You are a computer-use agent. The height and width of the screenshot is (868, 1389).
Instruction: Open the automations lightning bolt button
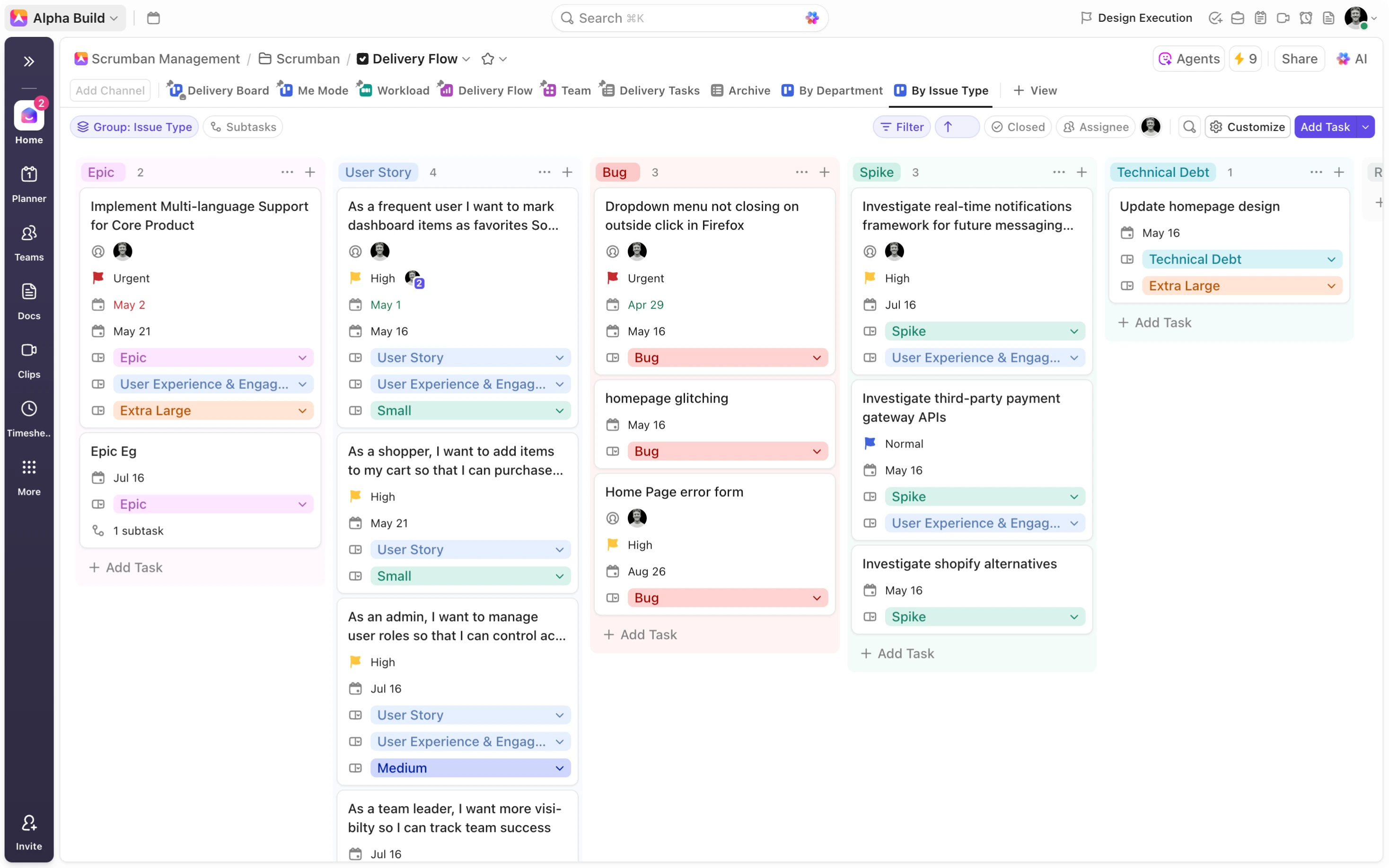(x=1245, y=59)
